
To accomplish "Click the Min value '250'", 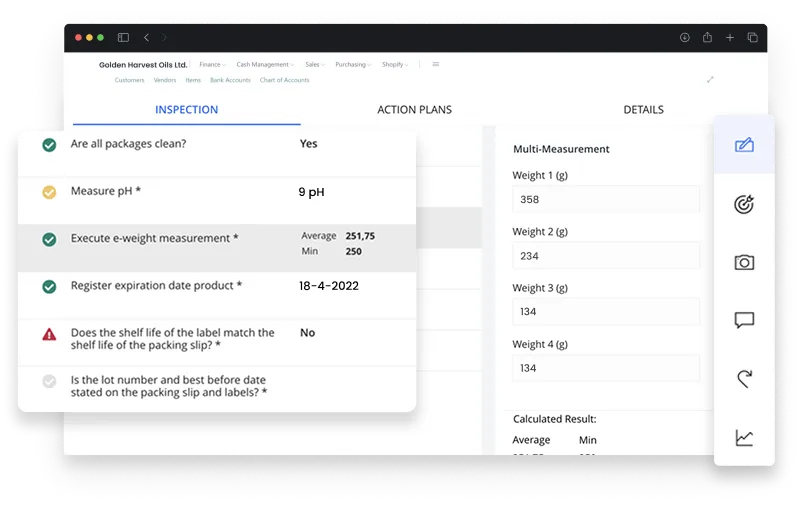I will (x=354, y=252).
